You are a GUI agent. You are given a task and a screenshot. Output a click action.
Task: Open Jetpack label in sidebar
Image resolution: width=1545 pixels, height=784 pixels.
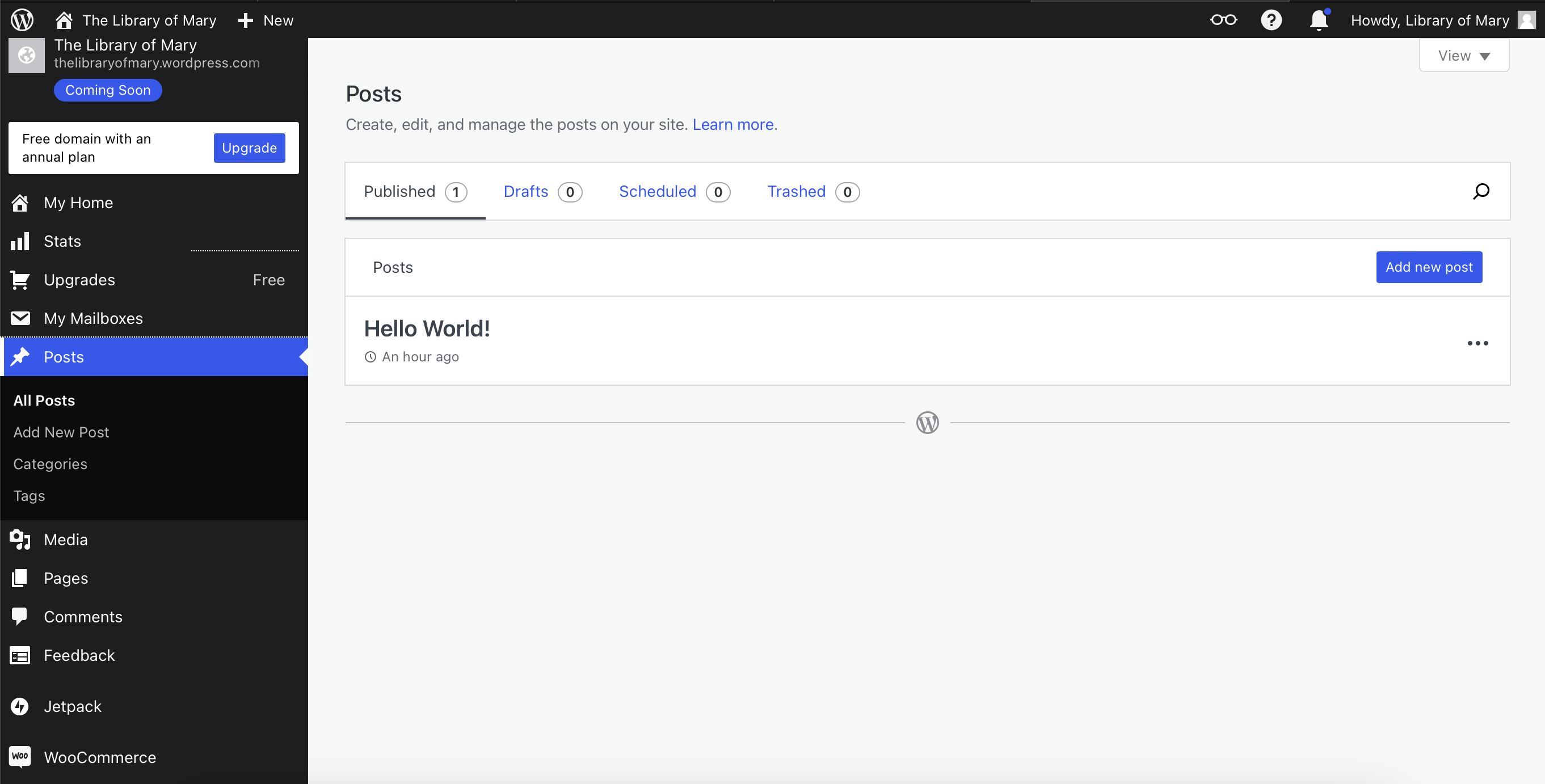73,706
